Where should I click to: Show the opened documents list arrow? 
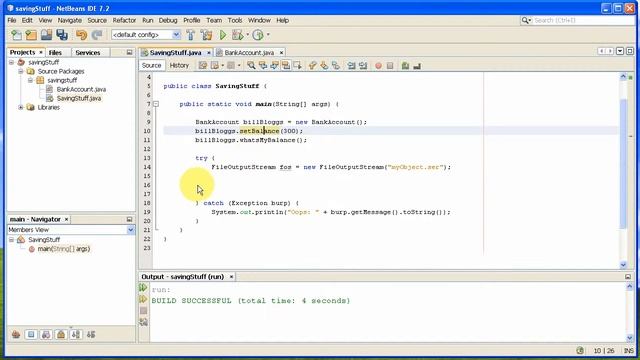click(x=620, y=51)
